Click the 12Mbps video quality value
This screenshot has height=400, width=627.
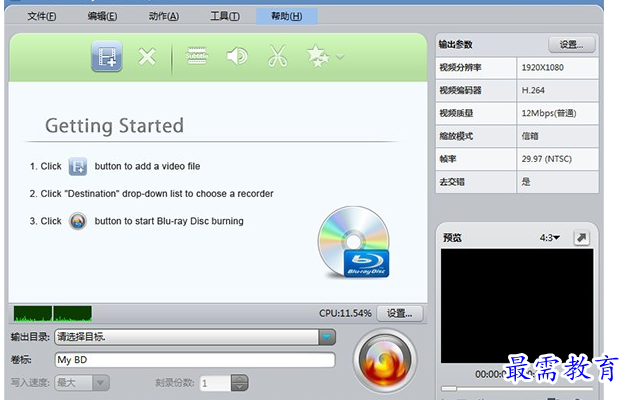pyautogui.click(x=557, y=113)
